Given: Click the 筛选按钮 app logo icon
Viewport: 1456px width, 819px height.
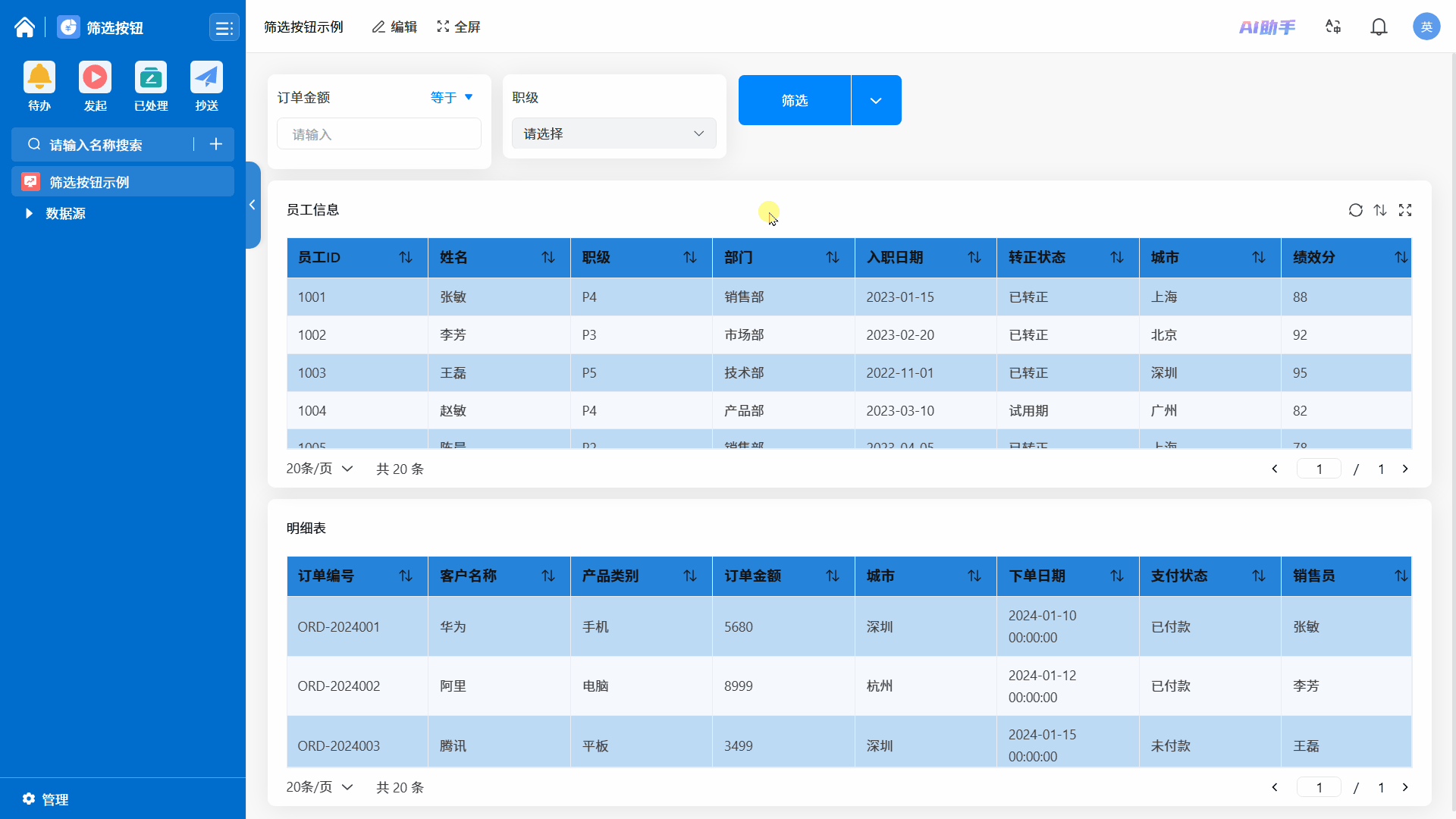Looking at the screenshot, I should point(68,27).
